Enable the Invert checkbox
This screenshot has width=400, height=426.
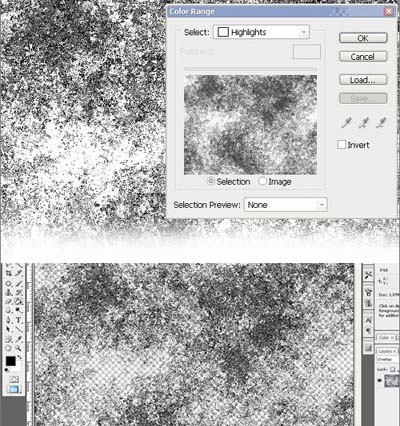click(x=342, y=145)
